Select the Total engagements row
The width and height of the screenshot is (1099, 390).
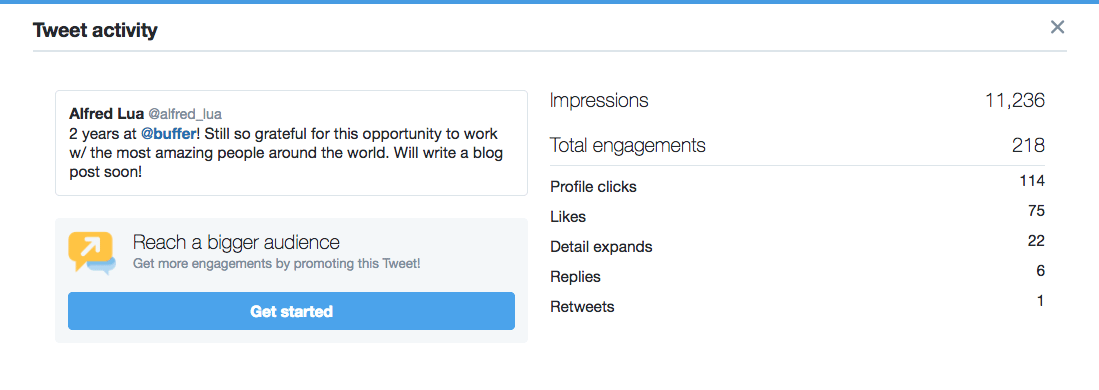[797, 145]
